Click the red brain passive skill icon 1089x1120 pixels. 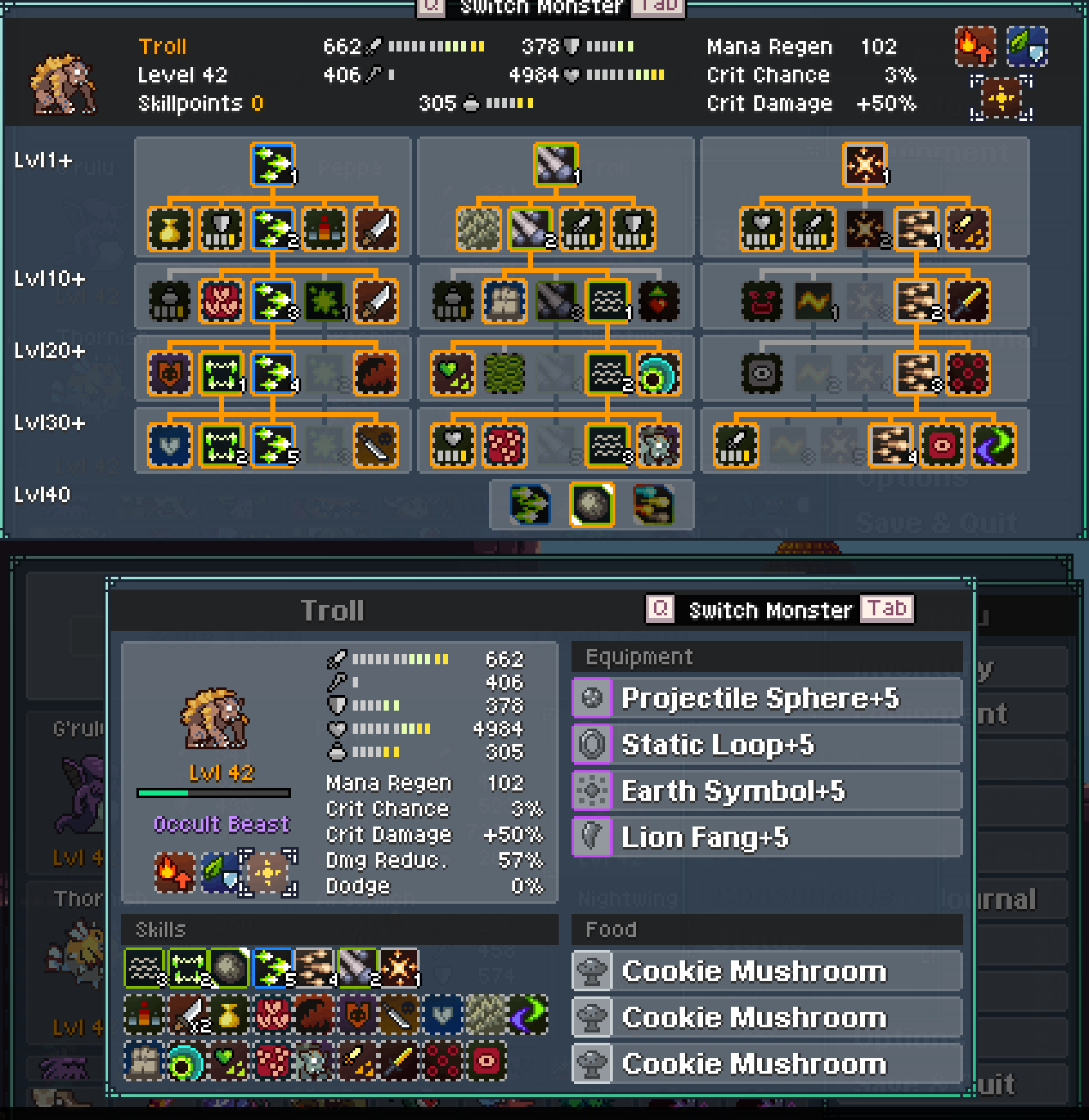point(221,301)
